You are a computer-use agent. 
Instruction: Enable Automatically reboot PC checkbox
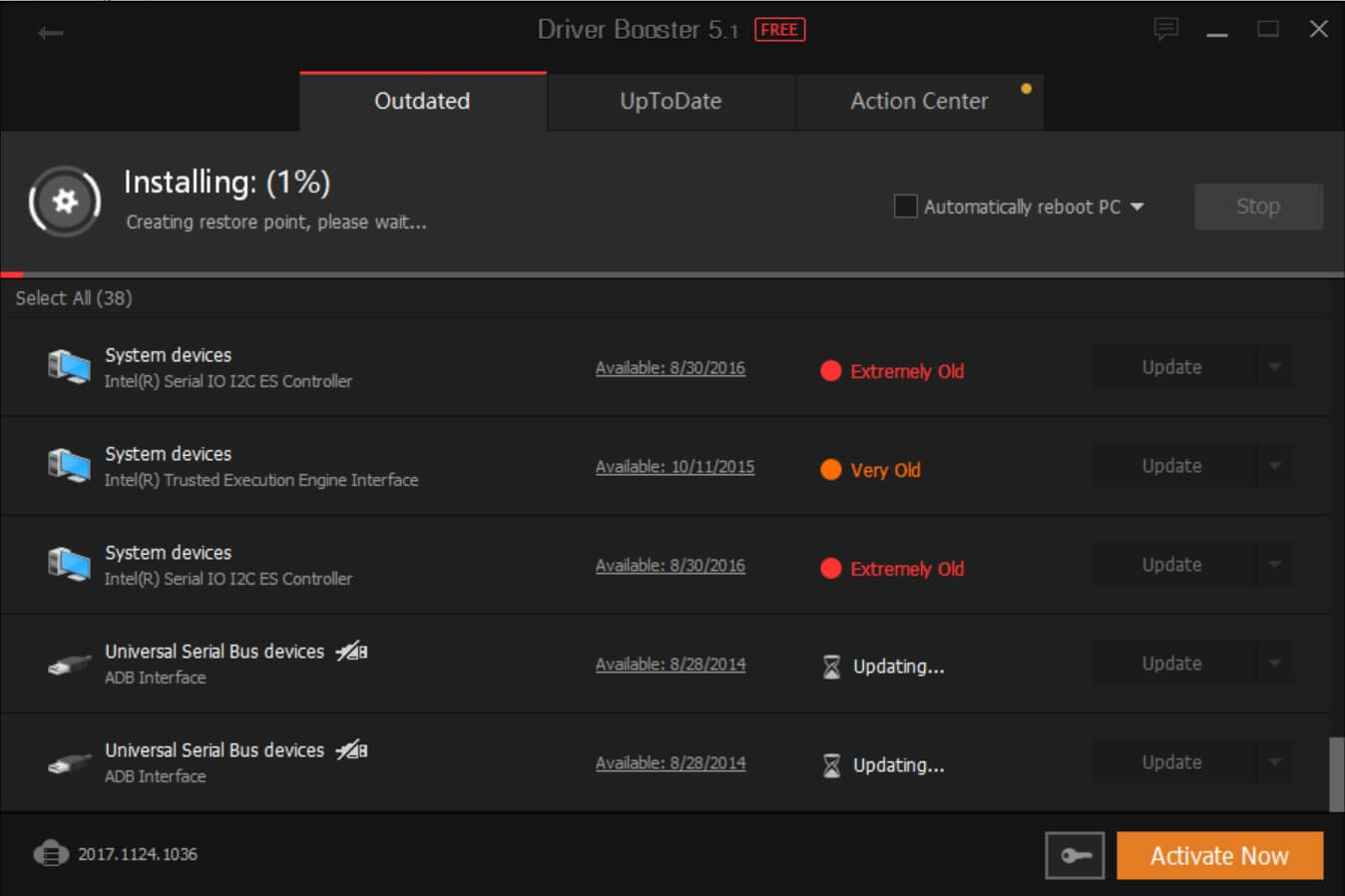point(905,207)
